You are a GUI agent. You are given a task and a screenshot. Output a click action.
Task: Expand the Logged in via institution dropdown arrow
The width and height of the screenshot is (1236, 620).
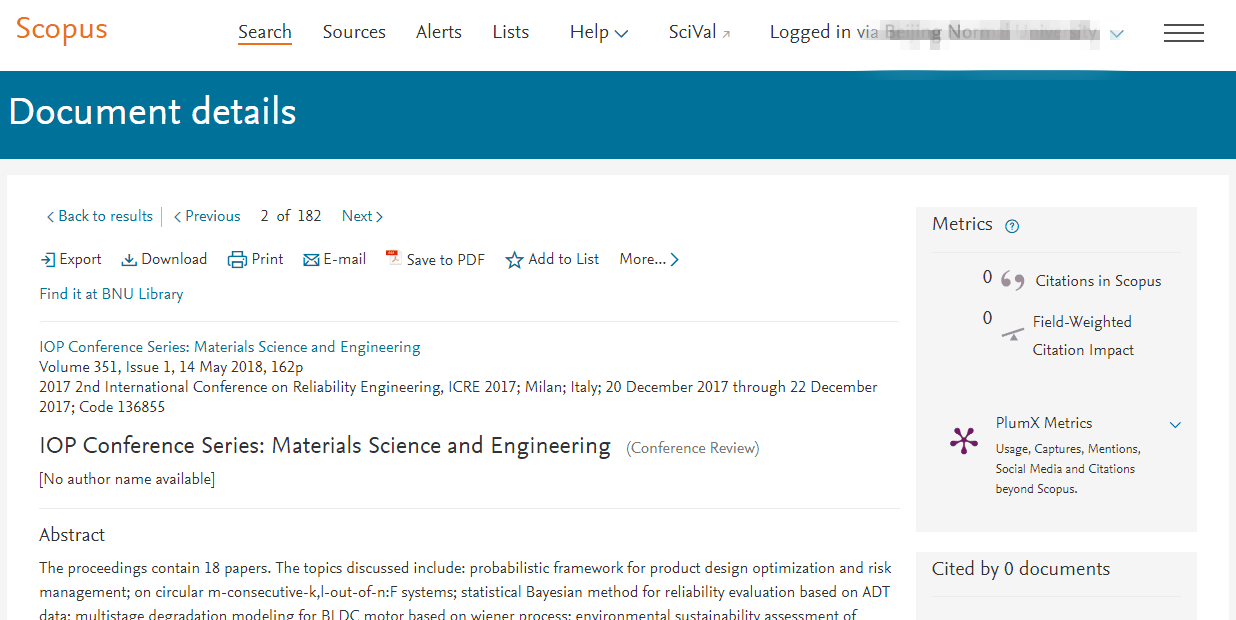1117,34
